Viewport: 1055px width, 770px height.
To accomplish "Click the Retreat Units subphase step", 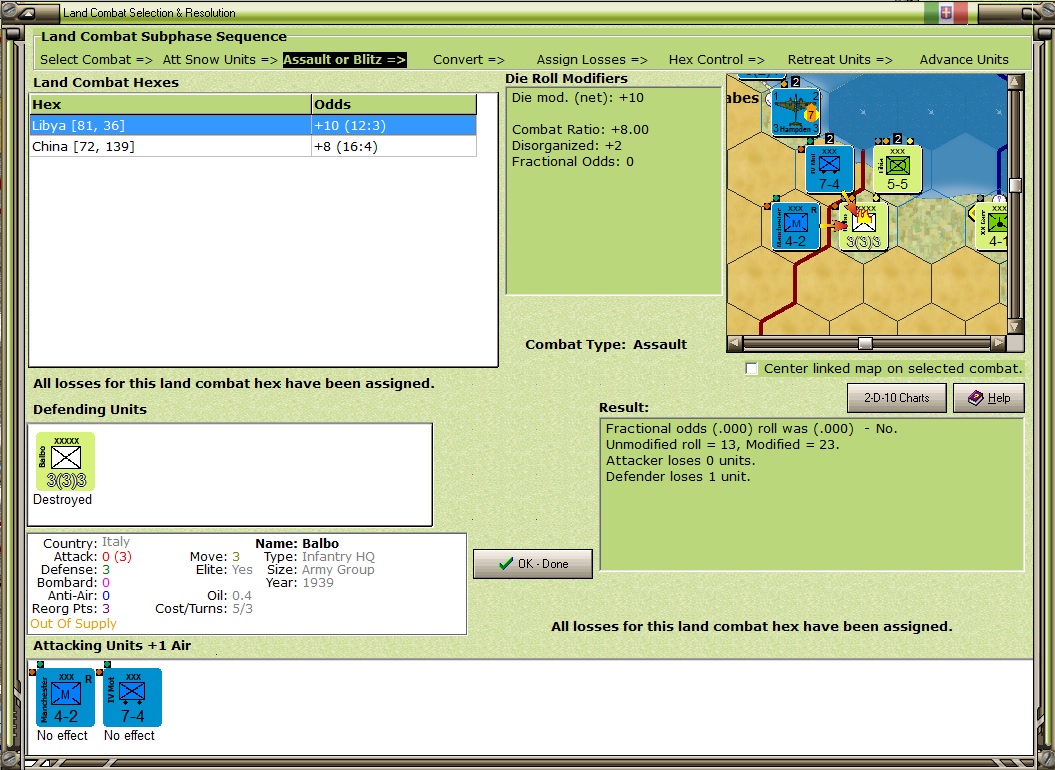I will click(840, 59).
